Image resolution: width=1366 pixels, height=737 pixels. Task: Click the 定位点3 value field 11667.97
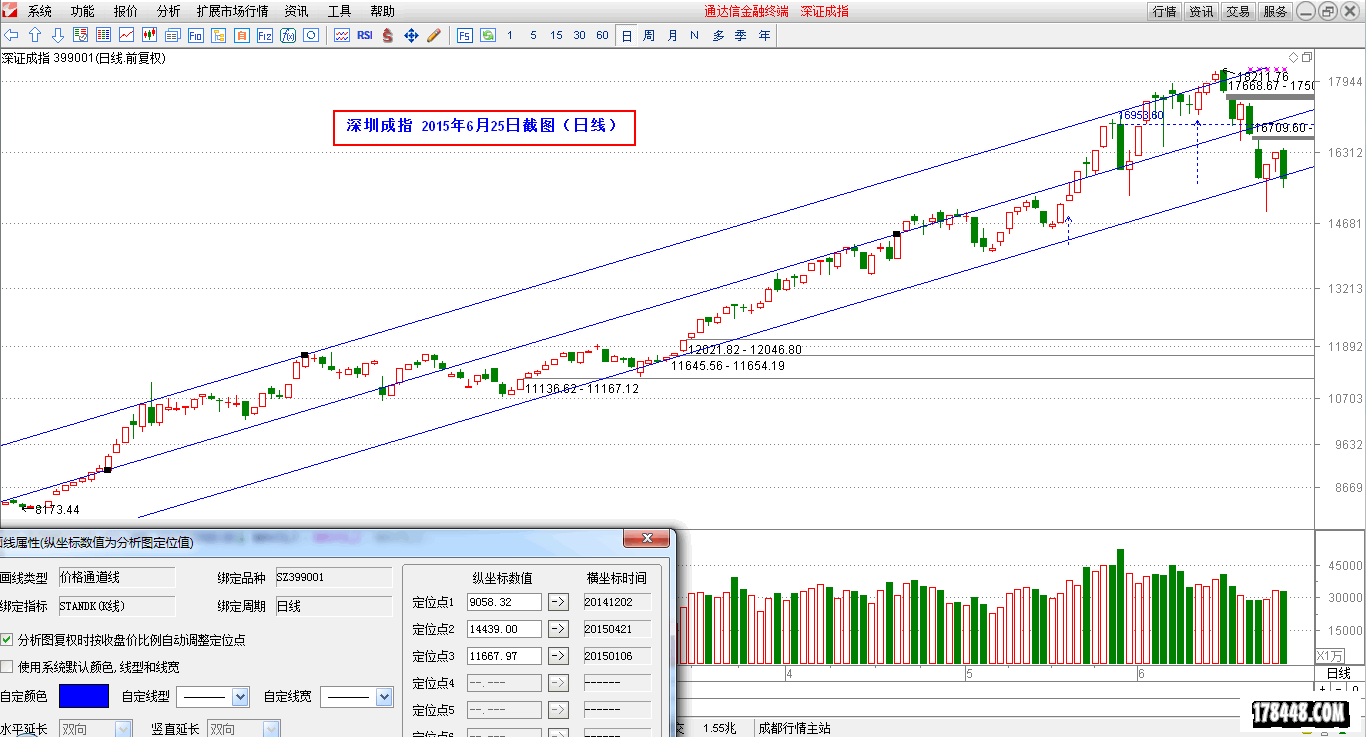tap(504, 656)
